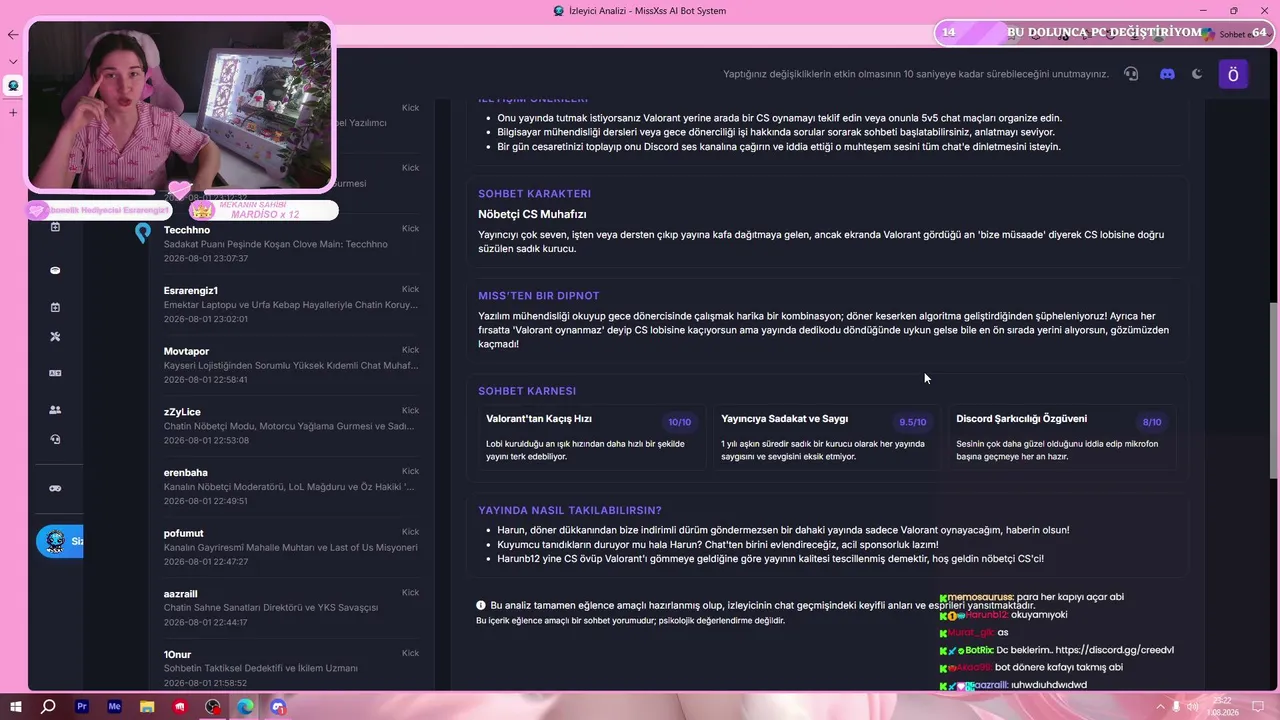Select pofumut in the viewer list
The width and height of the screenshot is (1280, 720).
(x=291, y=547)
